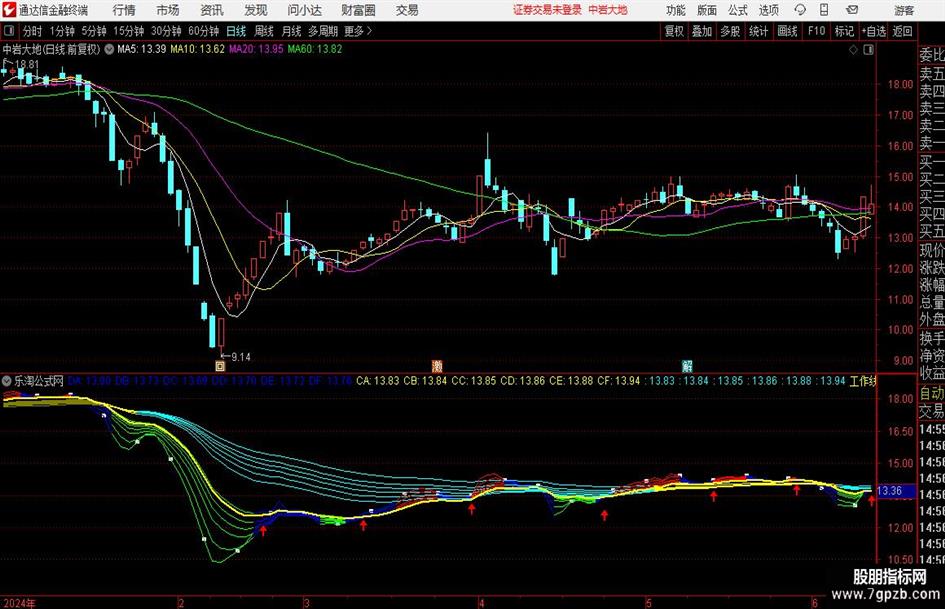Switch to 15分钟 period tab

click(129, 31)
